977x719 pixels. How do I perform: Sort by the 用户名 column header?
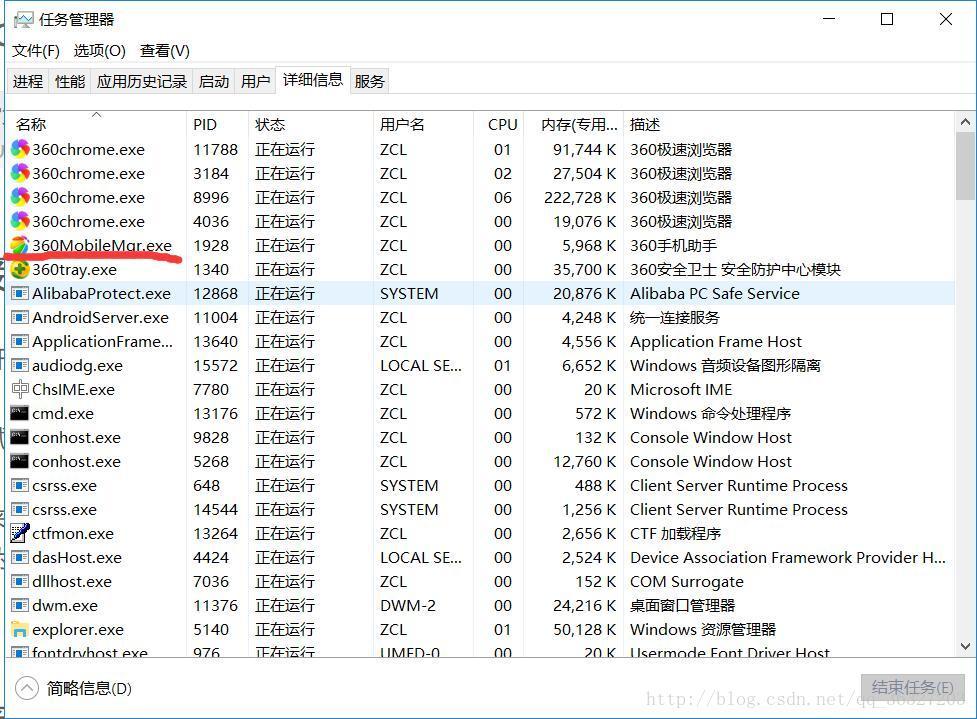point(423,125)
